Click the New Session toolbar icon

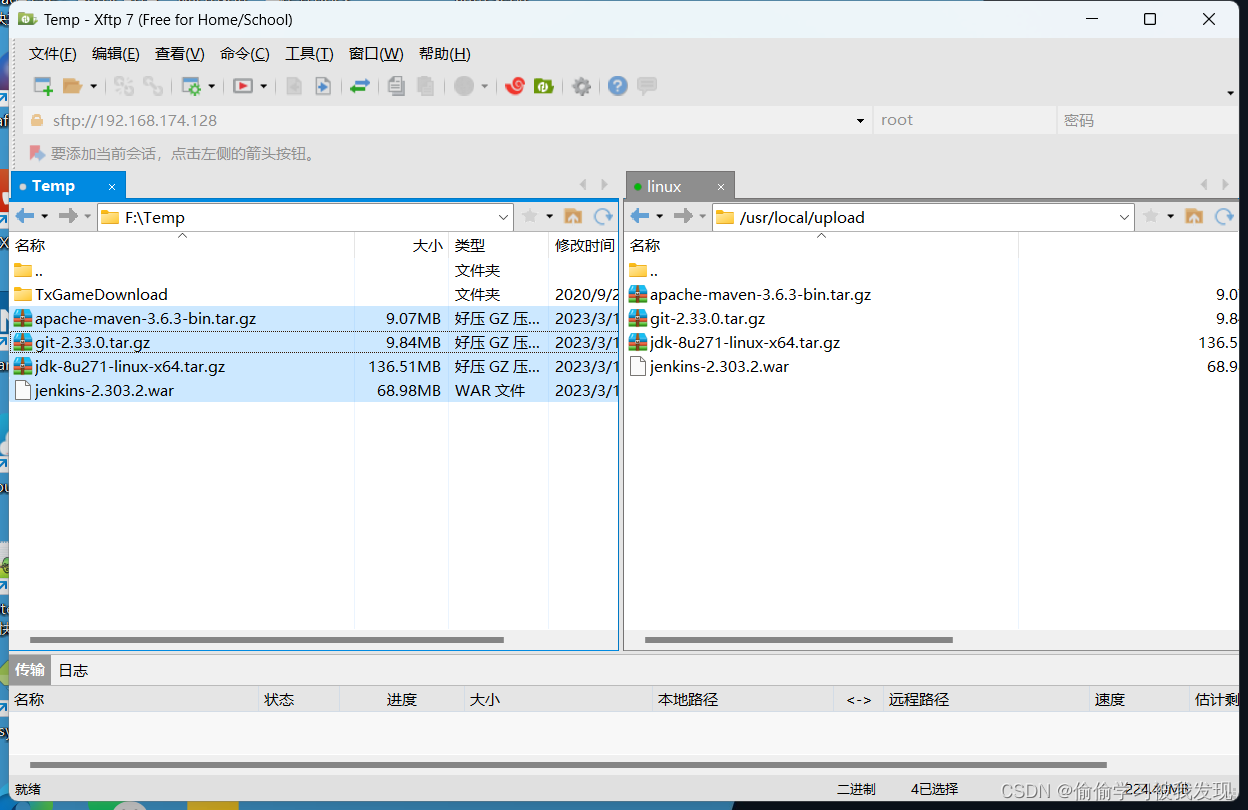(43, 86)
